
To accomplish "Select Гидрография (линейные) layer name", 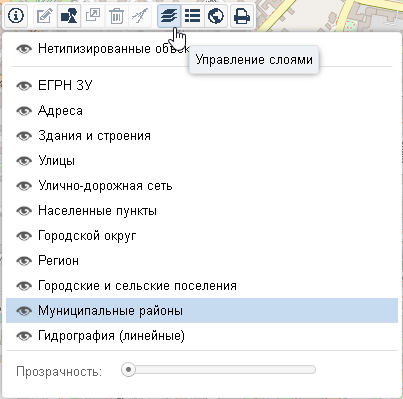I will pyautogui.click(x=111, y=336).
